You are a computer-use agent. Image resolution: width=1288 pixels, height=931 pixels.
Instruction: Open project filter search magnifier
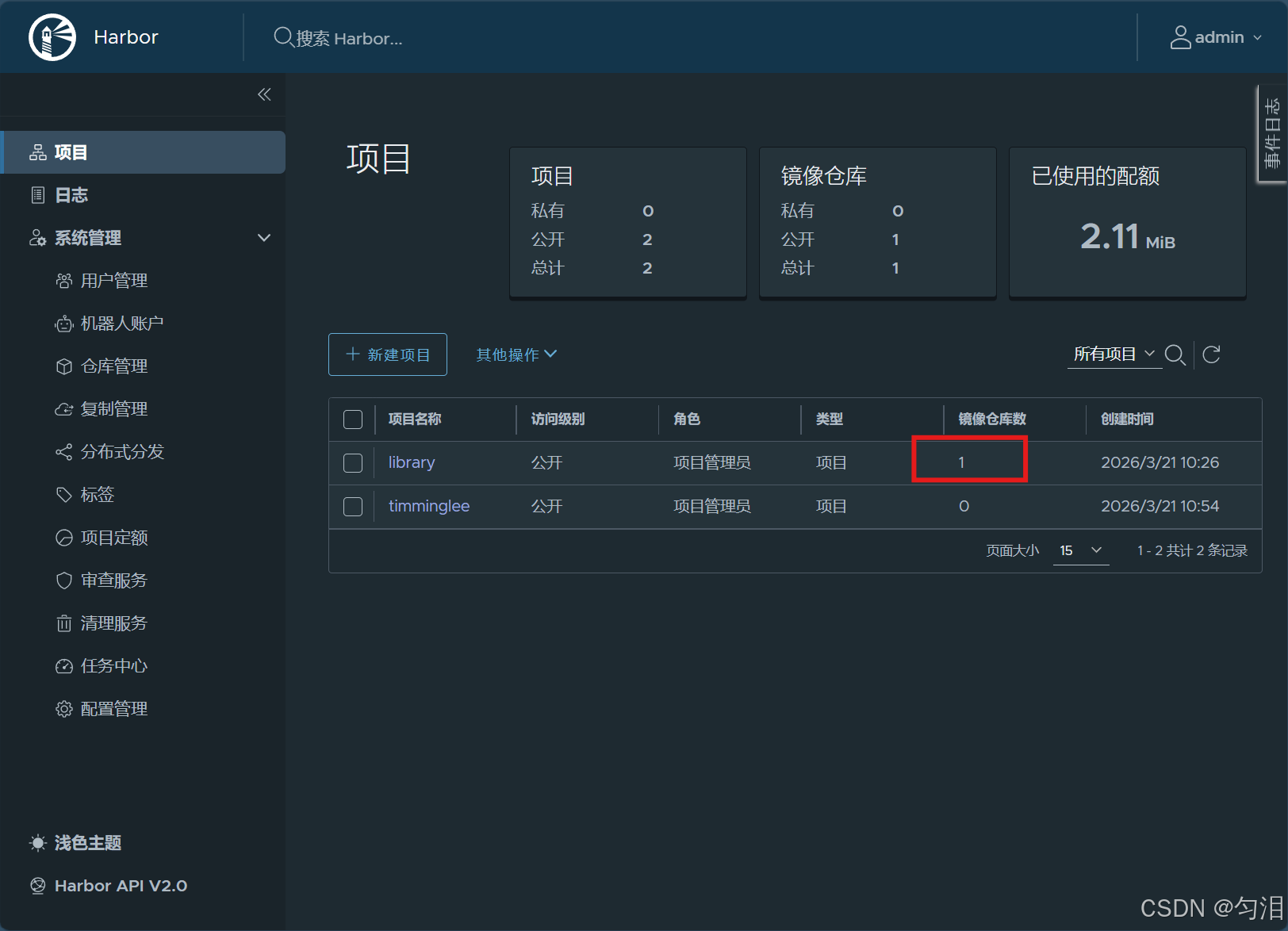[1175, 354]
